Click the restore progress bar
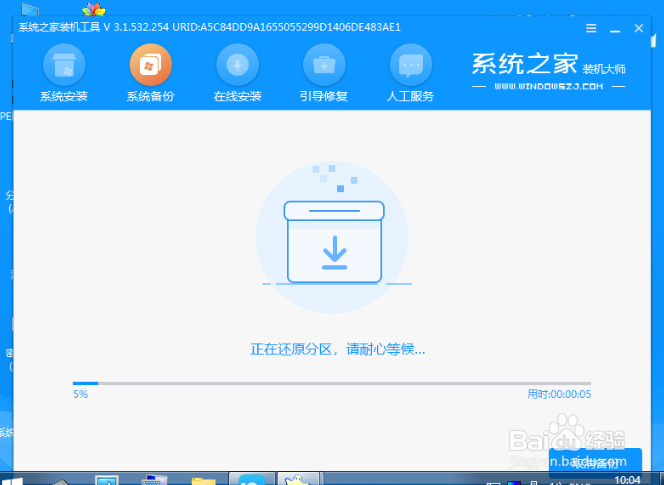The height and width of the screenshot is (485, 664). pyautogui.click(x=332, y=383)
